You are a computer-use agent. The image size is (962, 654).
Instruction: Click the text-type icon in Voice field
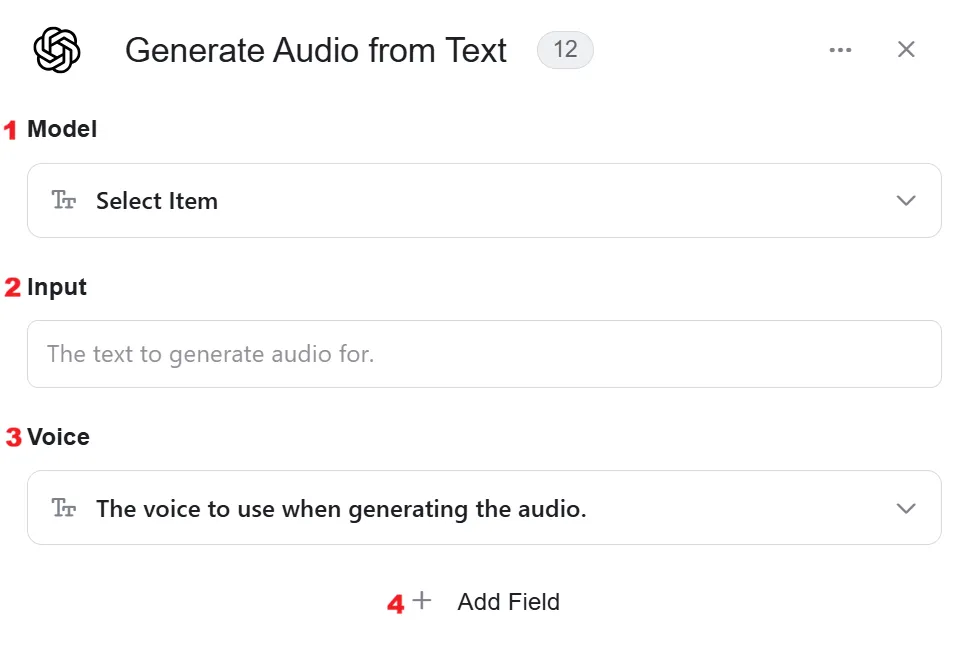pos(63,508)
